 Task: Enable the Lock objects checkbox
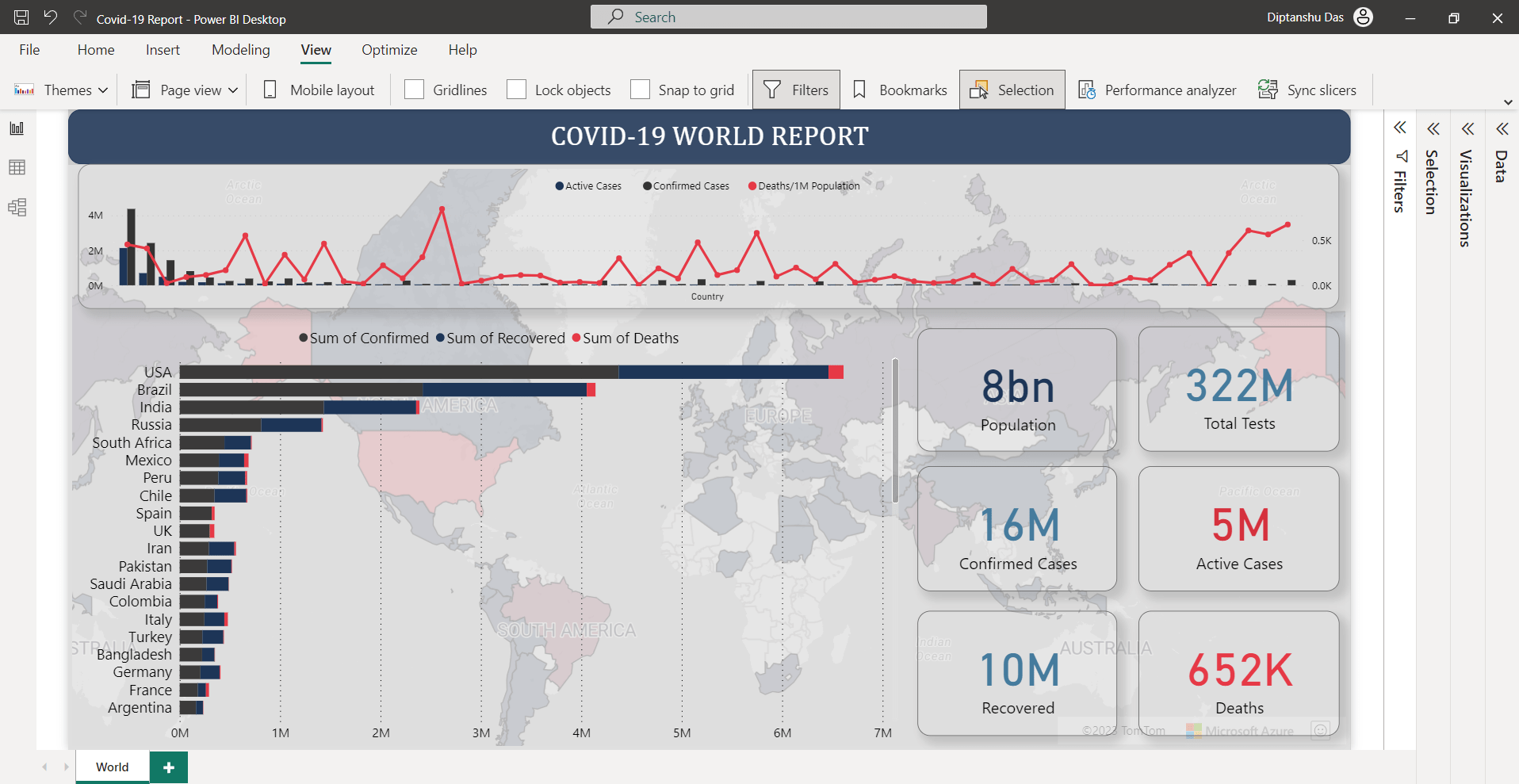point(516,90)
